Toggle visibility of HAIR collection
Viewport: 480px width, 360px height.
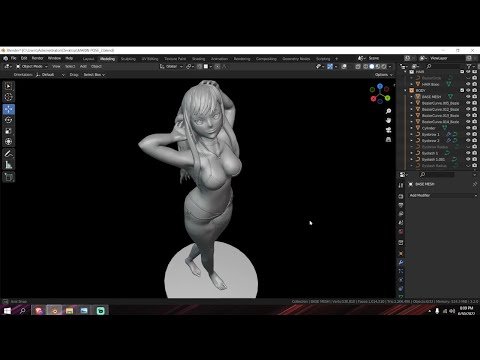click(x=468, y=72)
